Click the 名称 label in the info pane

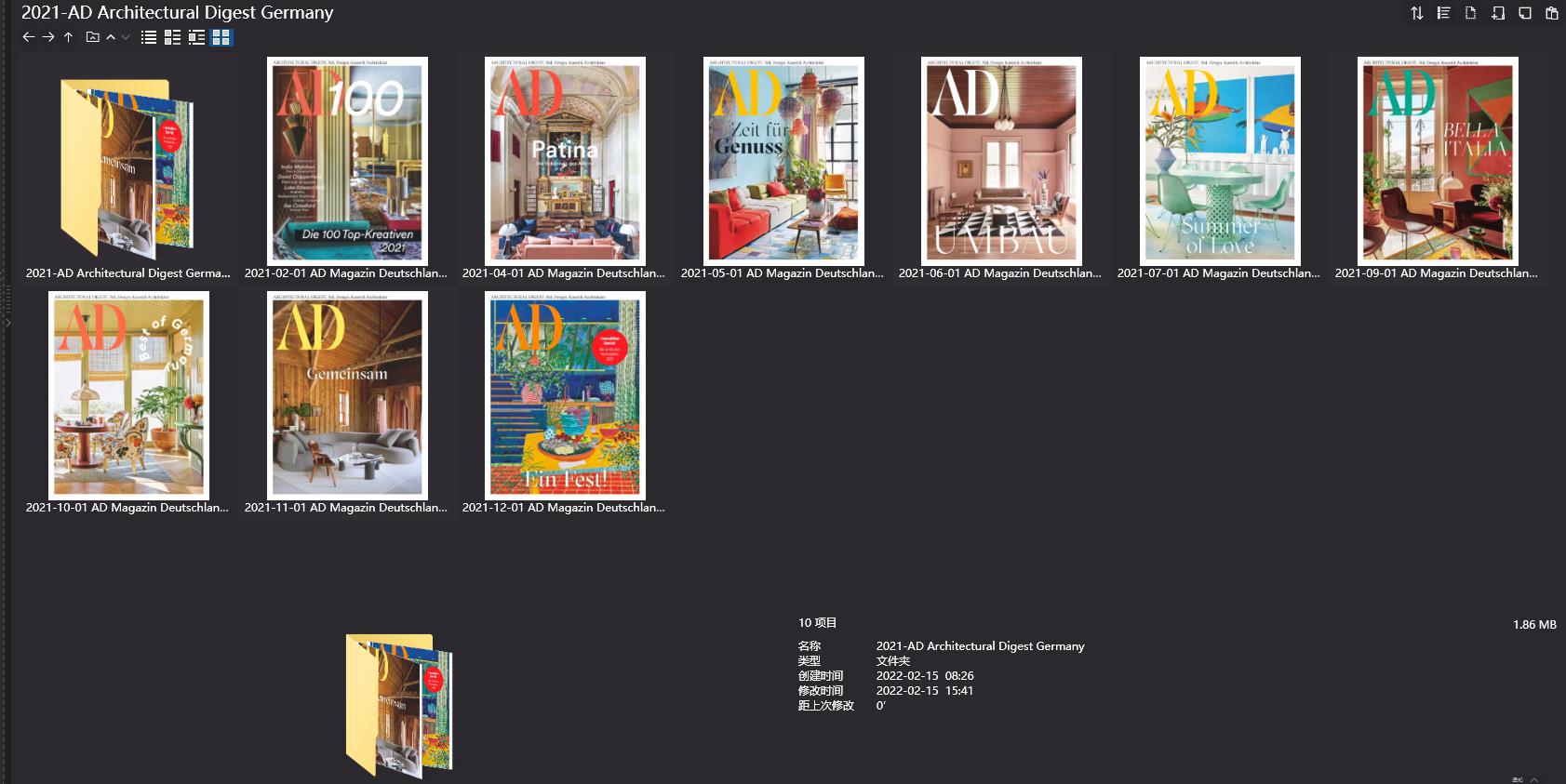(810, 646)
